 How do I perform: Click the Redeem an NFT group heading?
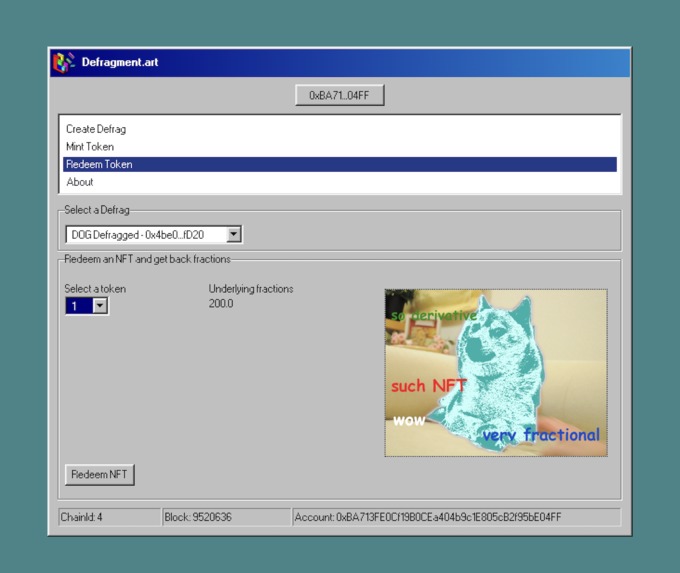click(147, 259)
